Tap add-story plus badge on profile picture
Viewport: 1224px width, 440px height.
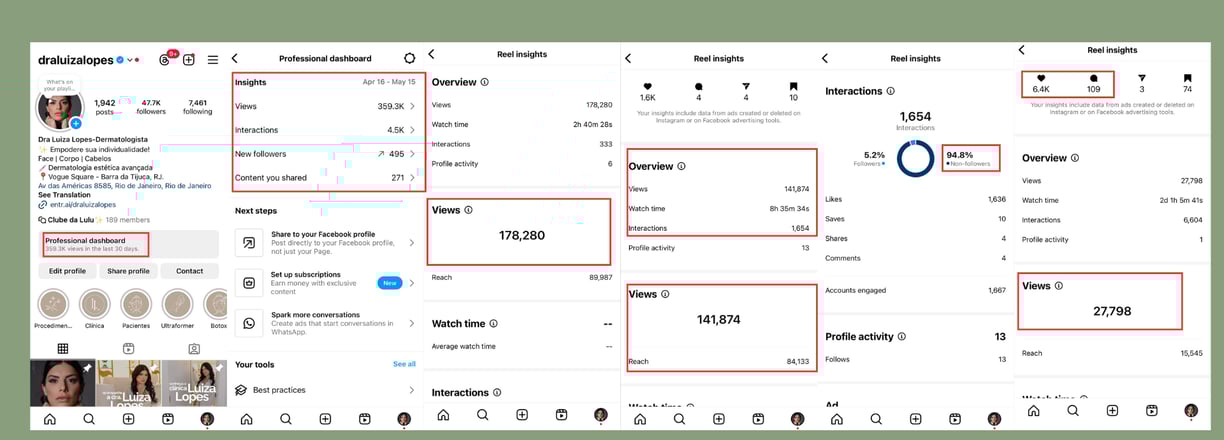(76, 123)
